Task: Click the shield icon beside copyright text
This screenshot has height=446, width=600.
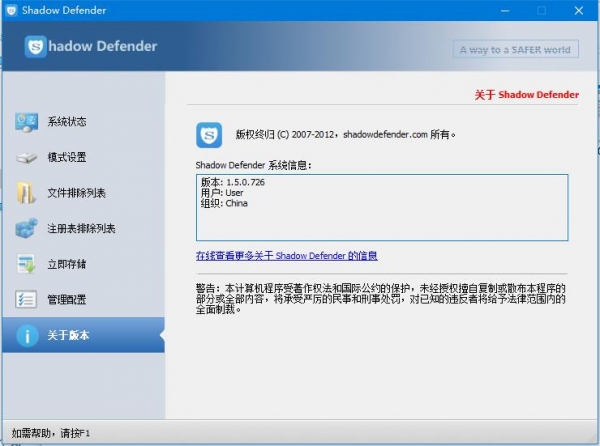Action: pos(209,135)
